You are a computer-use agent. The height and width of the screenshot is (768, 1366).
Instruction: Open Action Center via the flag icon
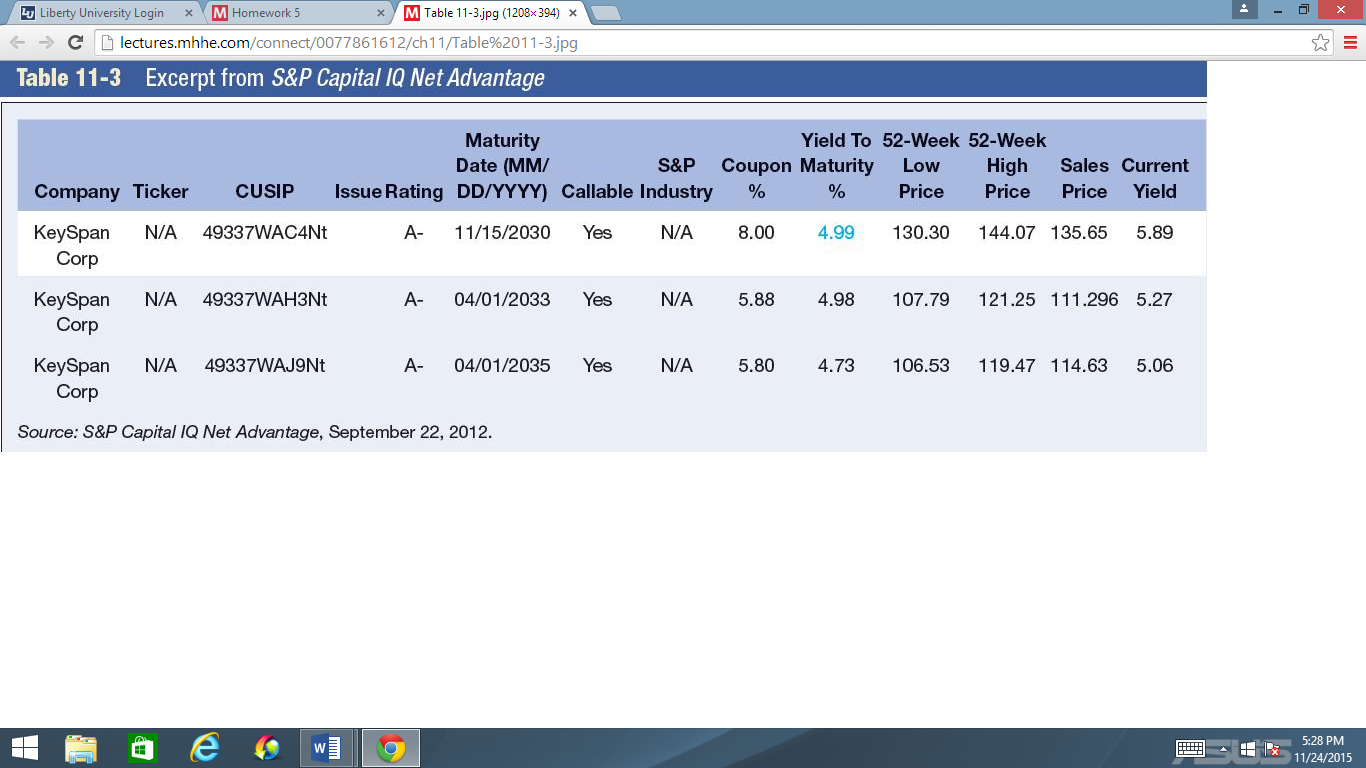pyautogui.click(x=1272, y=748)
